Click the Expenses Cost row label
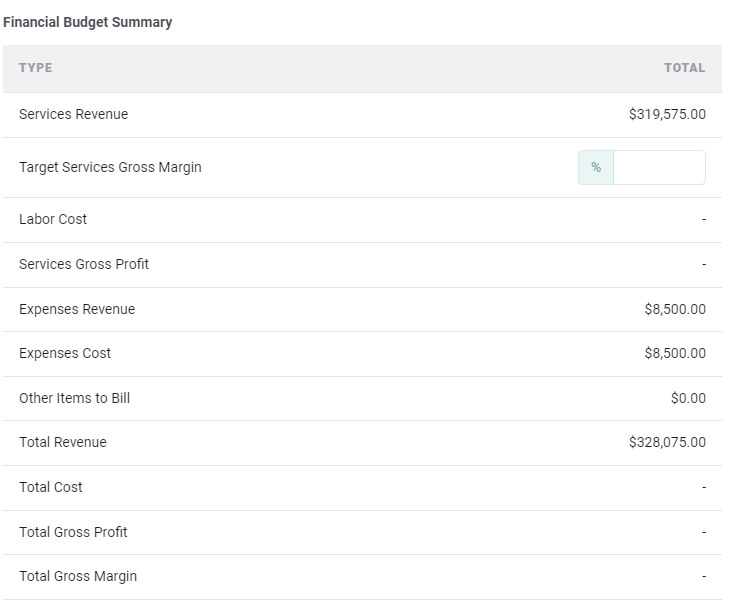 (x=65, y=353)
